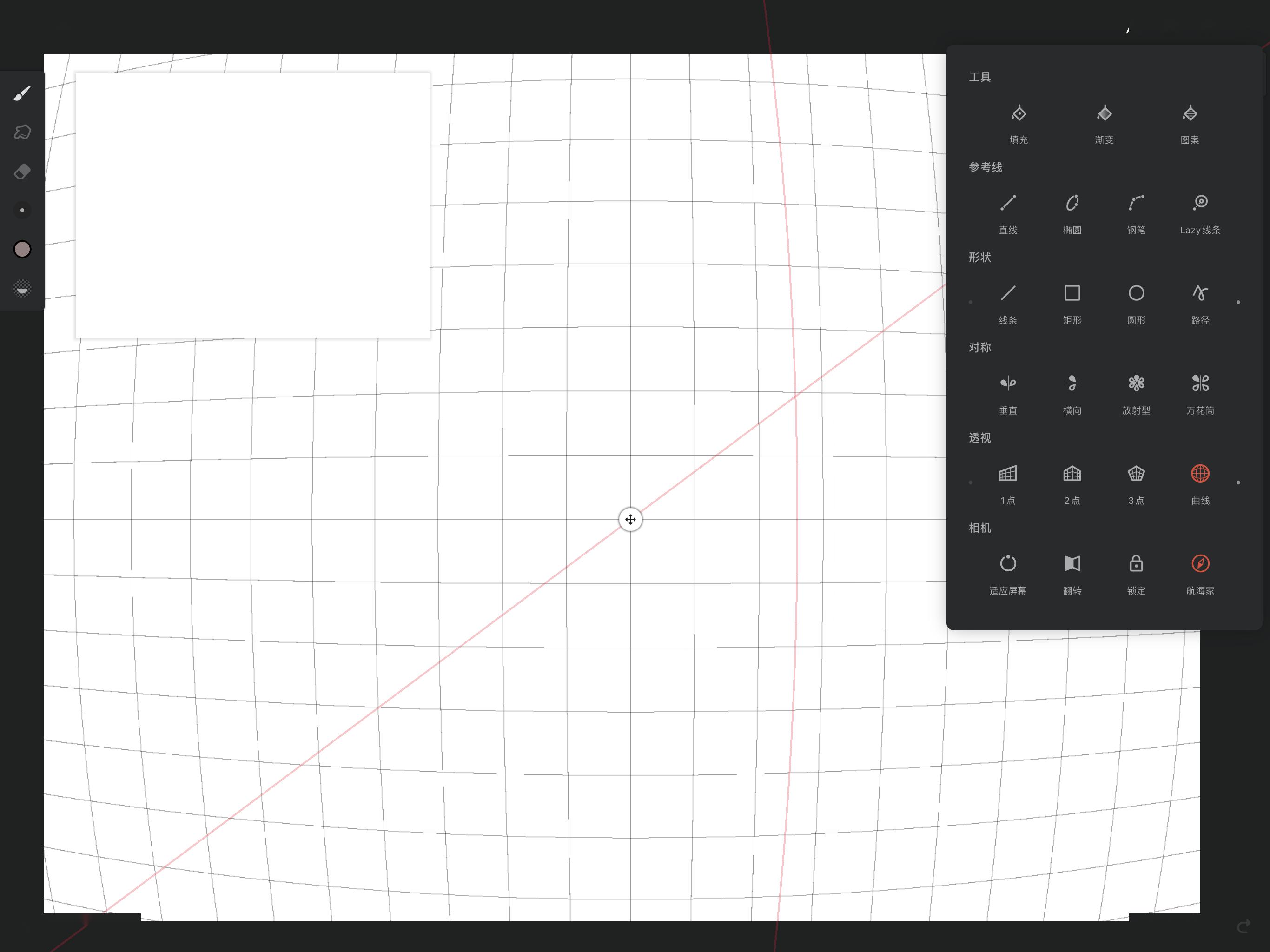Enable 横向 horizontal symmetry
Viewport: 1270px width, 952px height.
pos(1072,394)
